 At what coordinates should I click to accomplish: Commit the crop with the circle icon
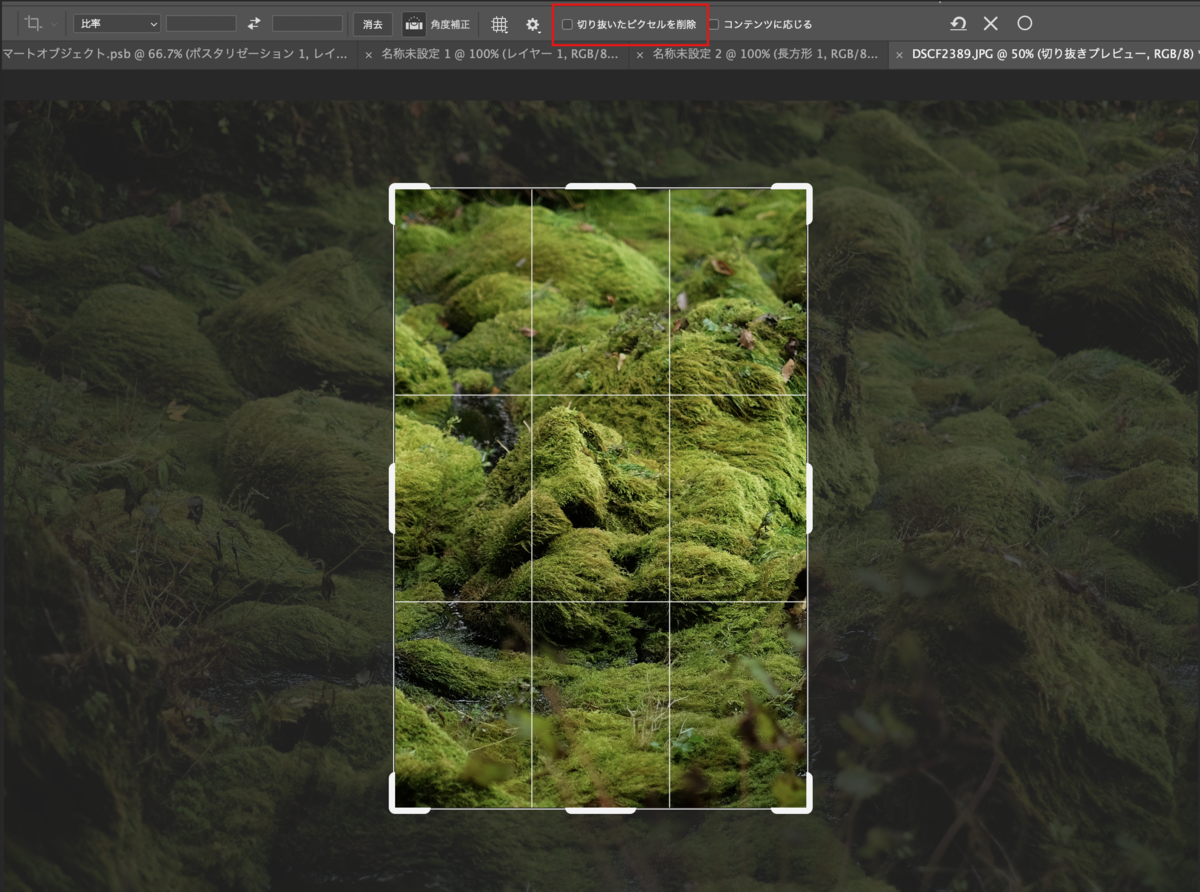pos(1024,23)
